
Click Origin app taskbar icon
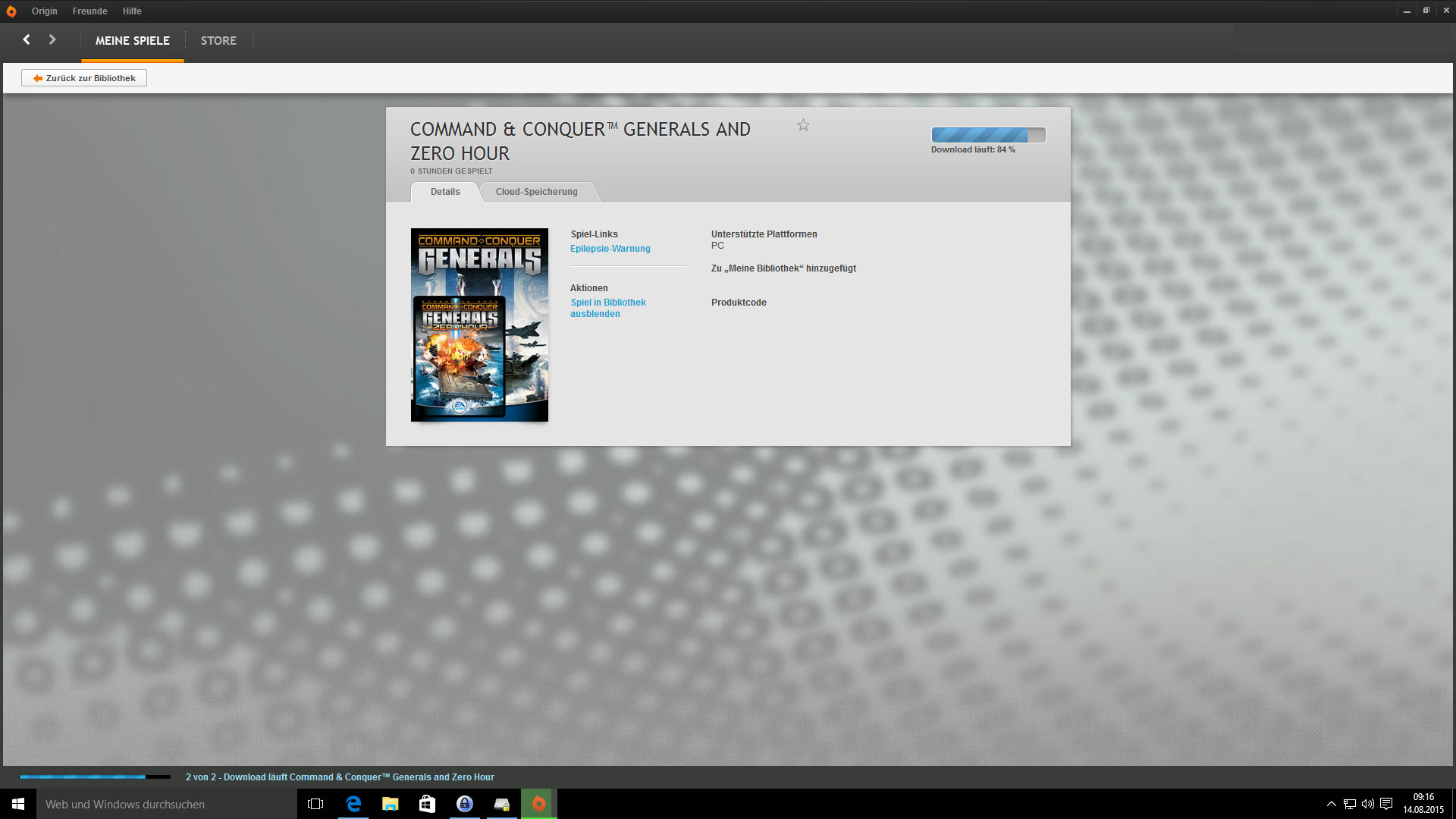(x=538, y=804)
